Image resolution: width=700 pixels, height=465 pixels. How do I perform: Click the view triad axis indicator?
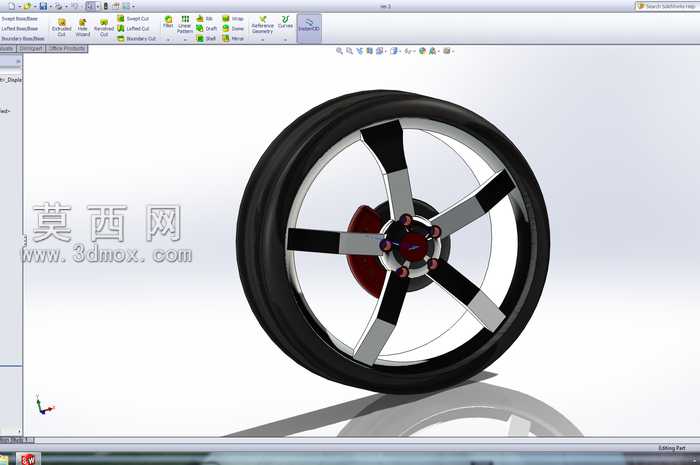44,405
